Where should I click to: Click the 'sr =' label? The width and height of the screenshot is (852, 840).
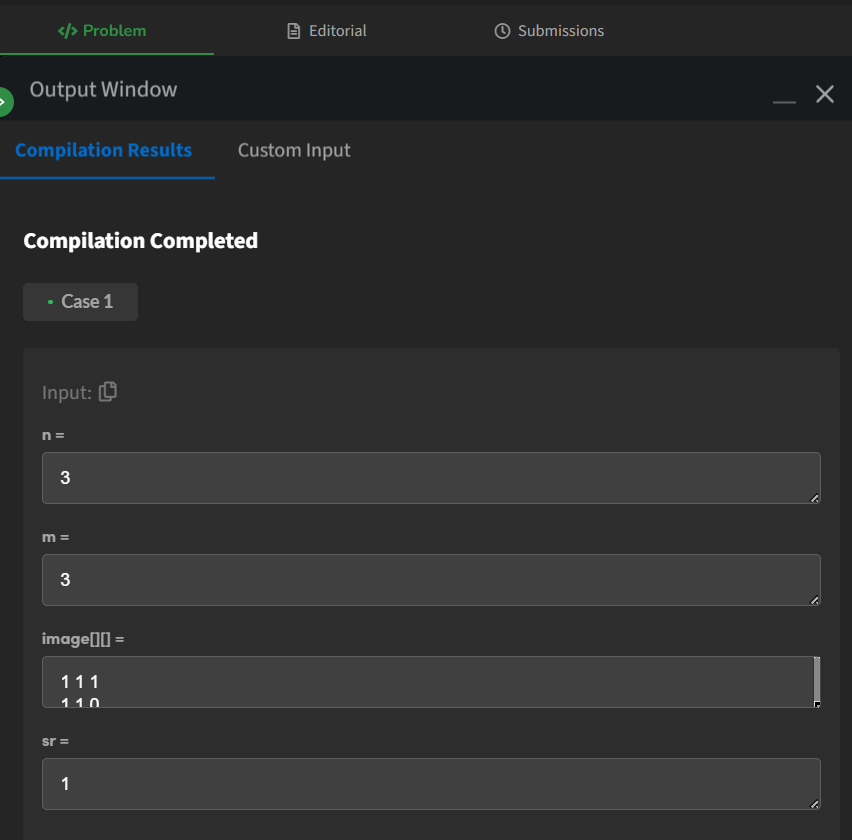[55, 741]
